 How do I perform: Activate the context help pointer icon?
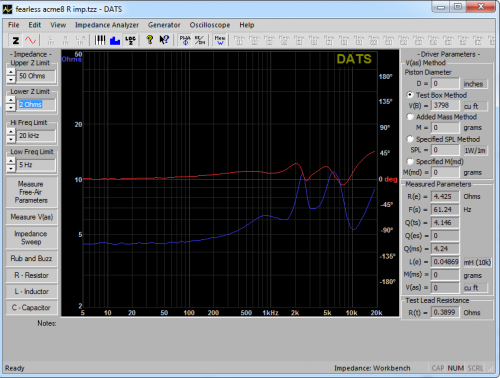click(164, 41)
